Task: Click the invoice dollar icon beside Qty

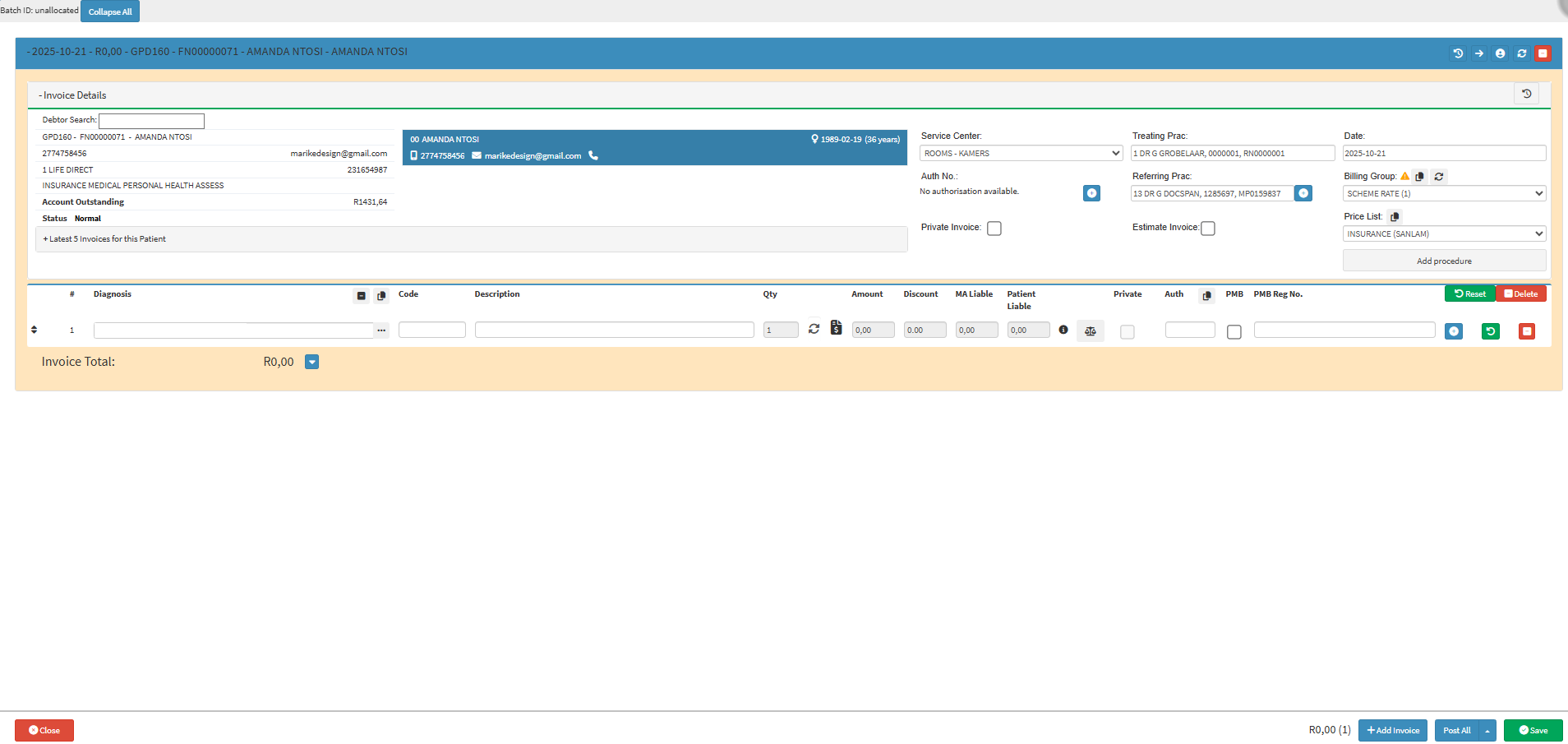Action: pos(836,328)
